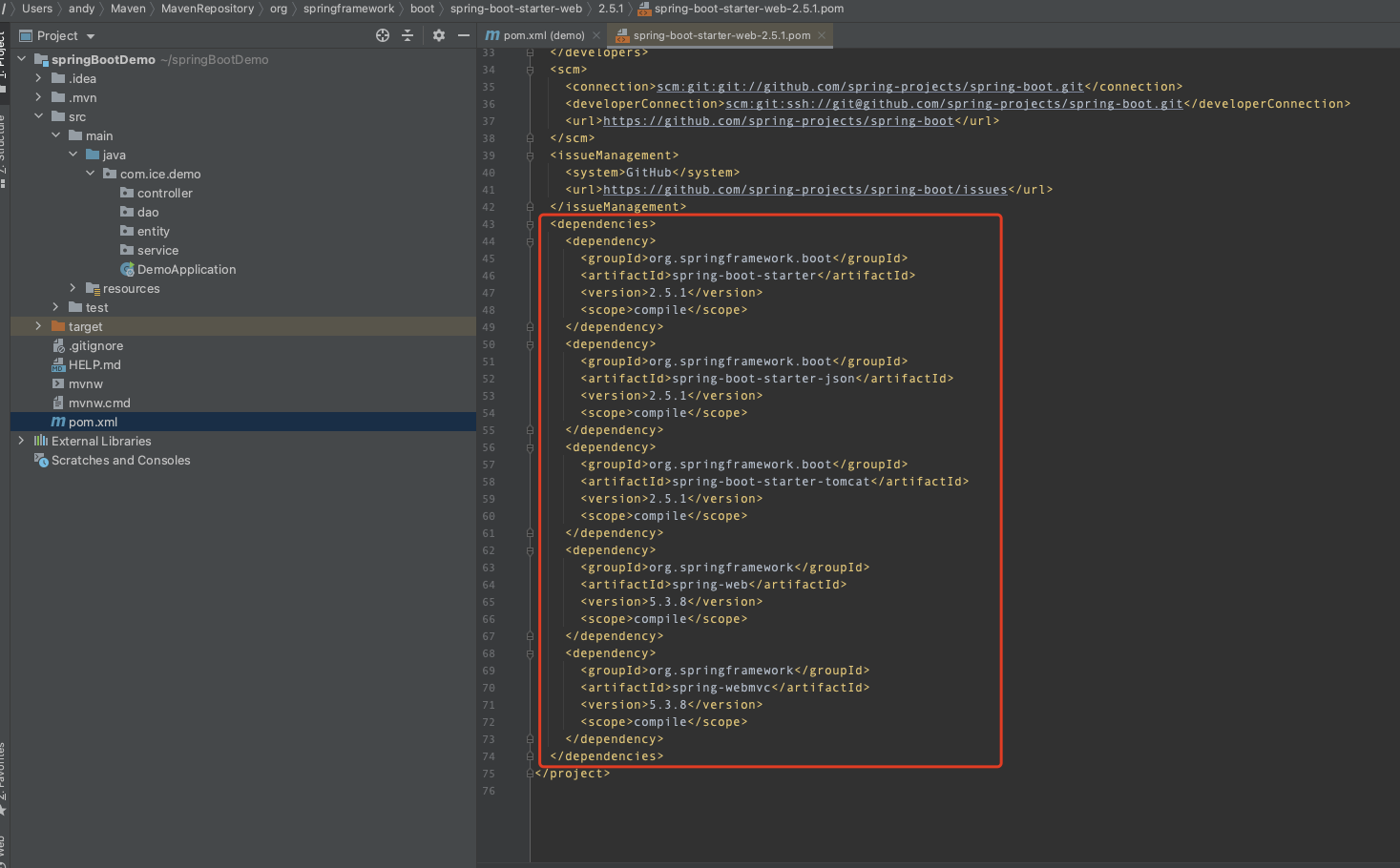Click the External Libraries icon
Image resolution: width=1400 pixels, height=868 pixels.
click(x=41, y=441)
